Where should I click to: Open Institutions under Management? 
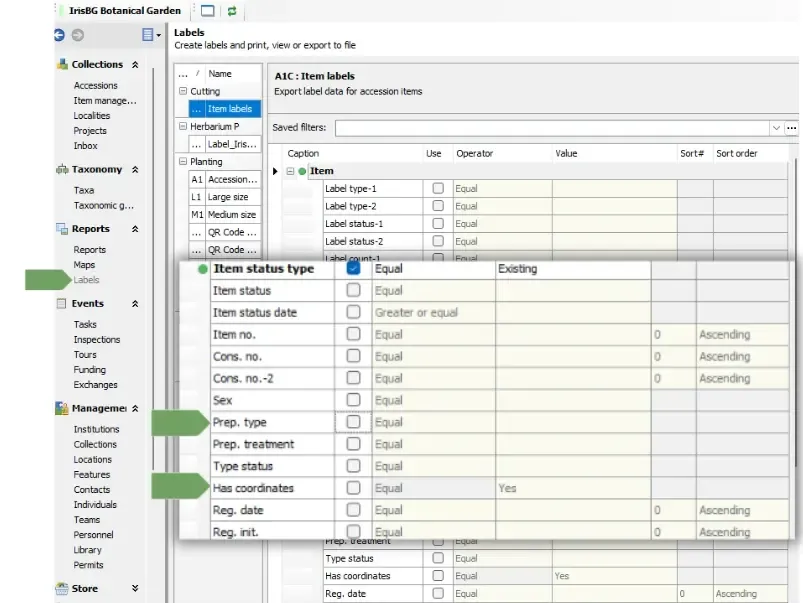click(x=96, y=429)
